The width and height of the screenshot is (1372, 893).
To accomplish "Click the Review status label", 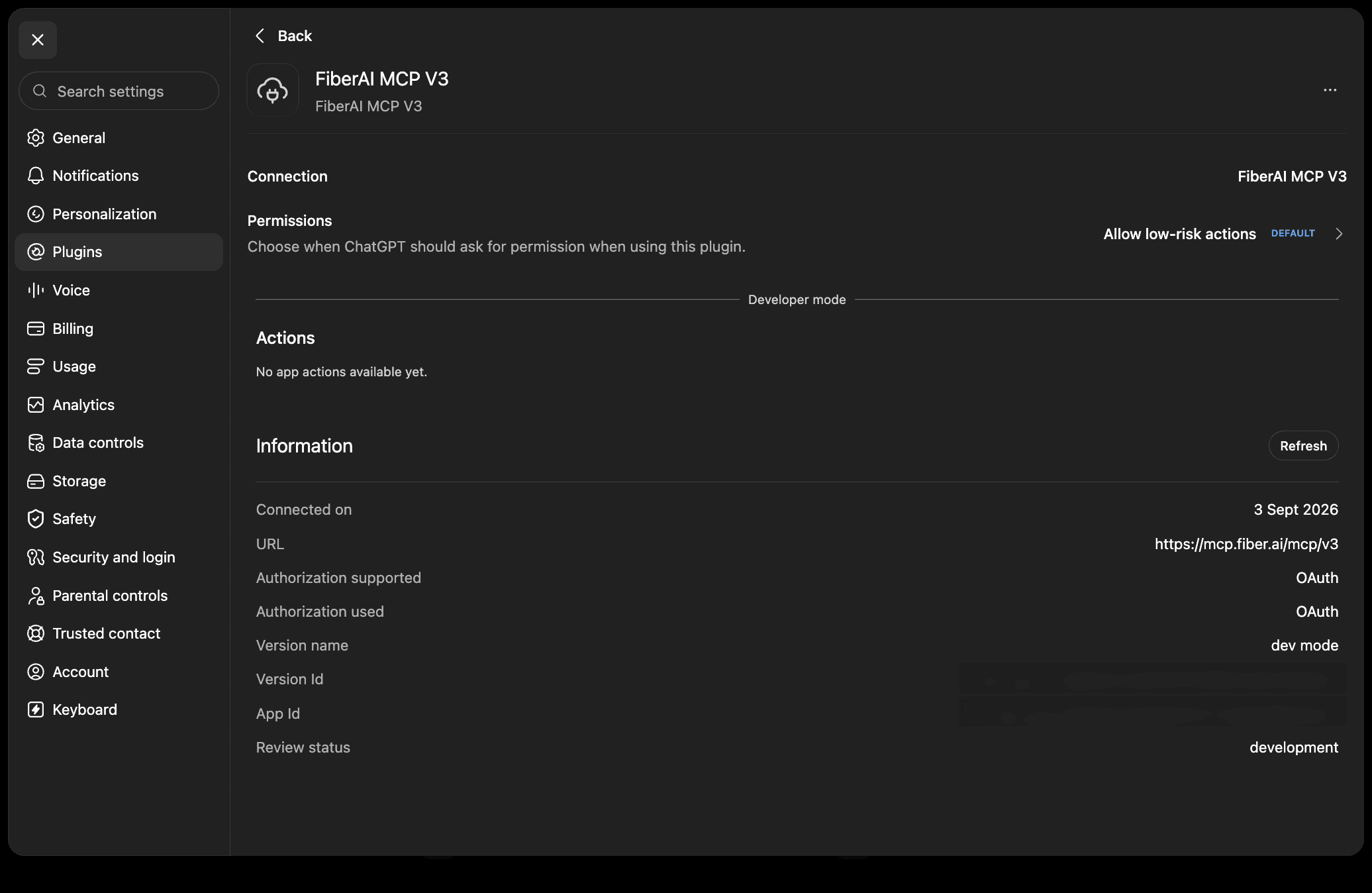I will point(303,747).
